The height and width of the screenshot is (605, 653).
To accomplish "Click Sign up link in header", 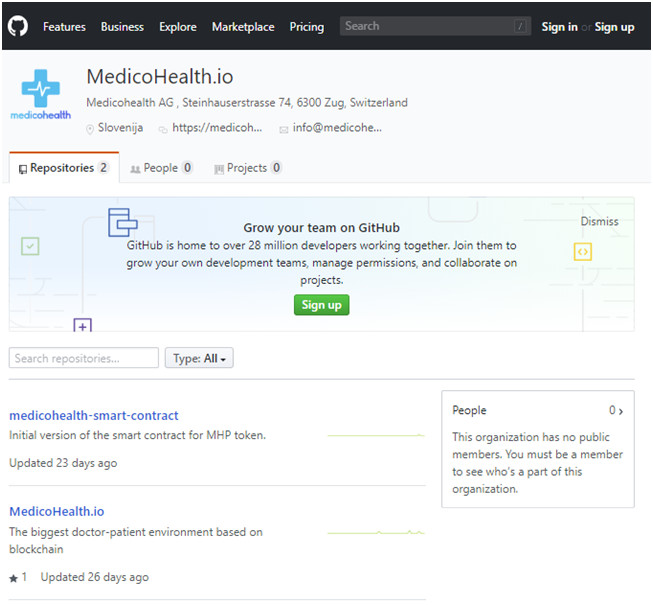I will pyautogui.click(x=614, y=27).
